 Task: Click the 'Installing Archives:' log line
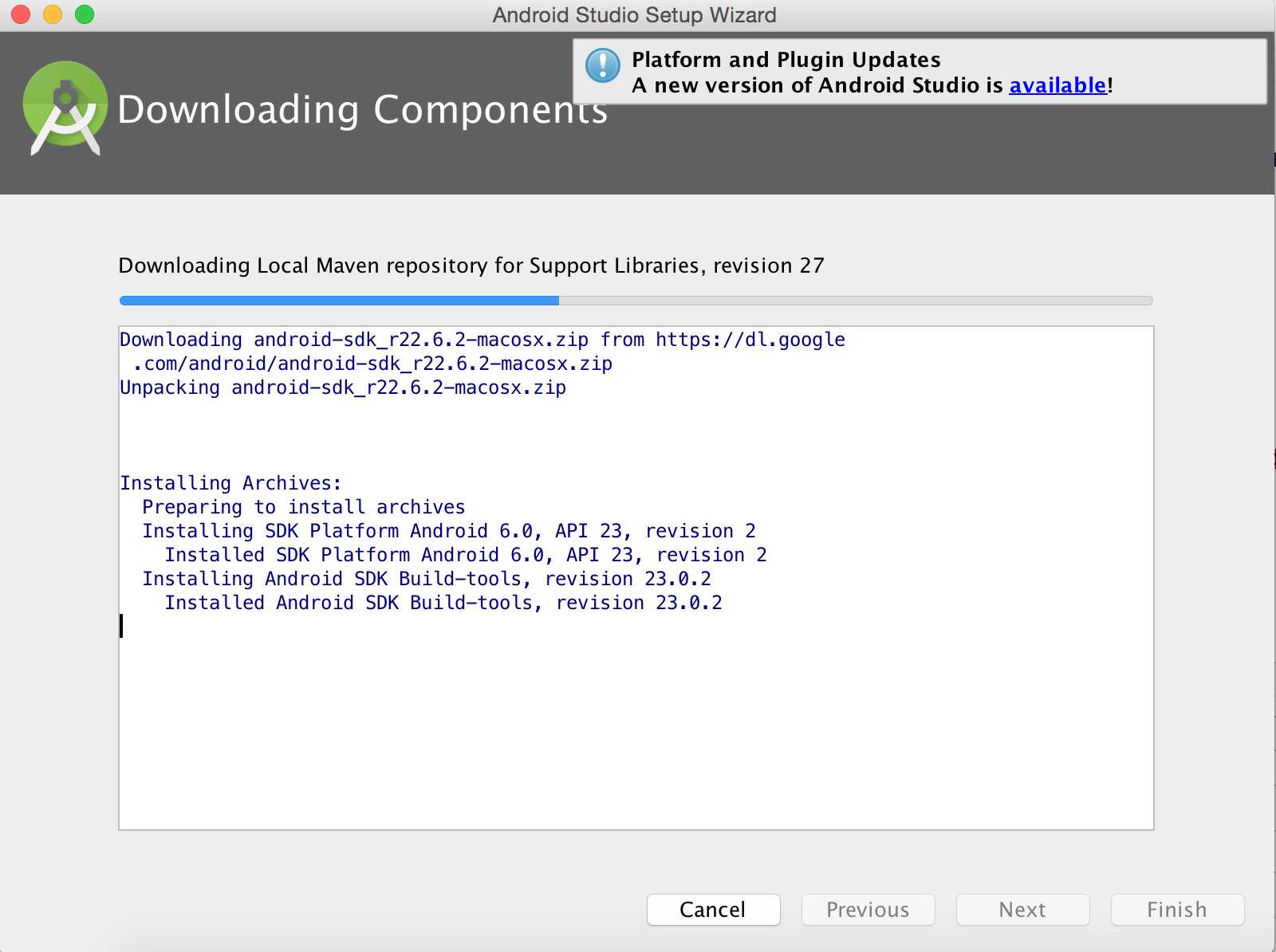pos(230,483)
